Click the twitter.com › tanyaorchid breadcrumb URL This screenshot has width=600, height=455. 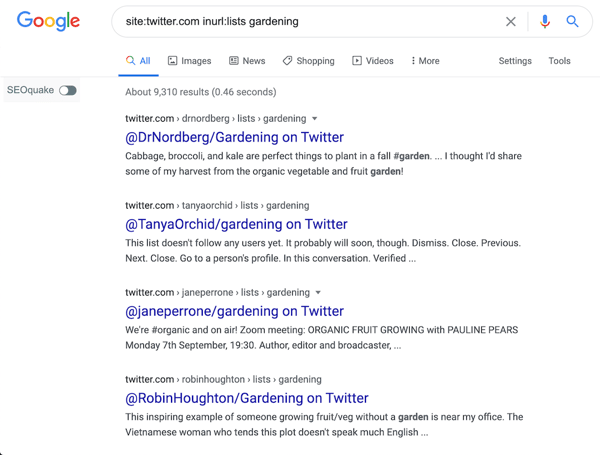217,205
